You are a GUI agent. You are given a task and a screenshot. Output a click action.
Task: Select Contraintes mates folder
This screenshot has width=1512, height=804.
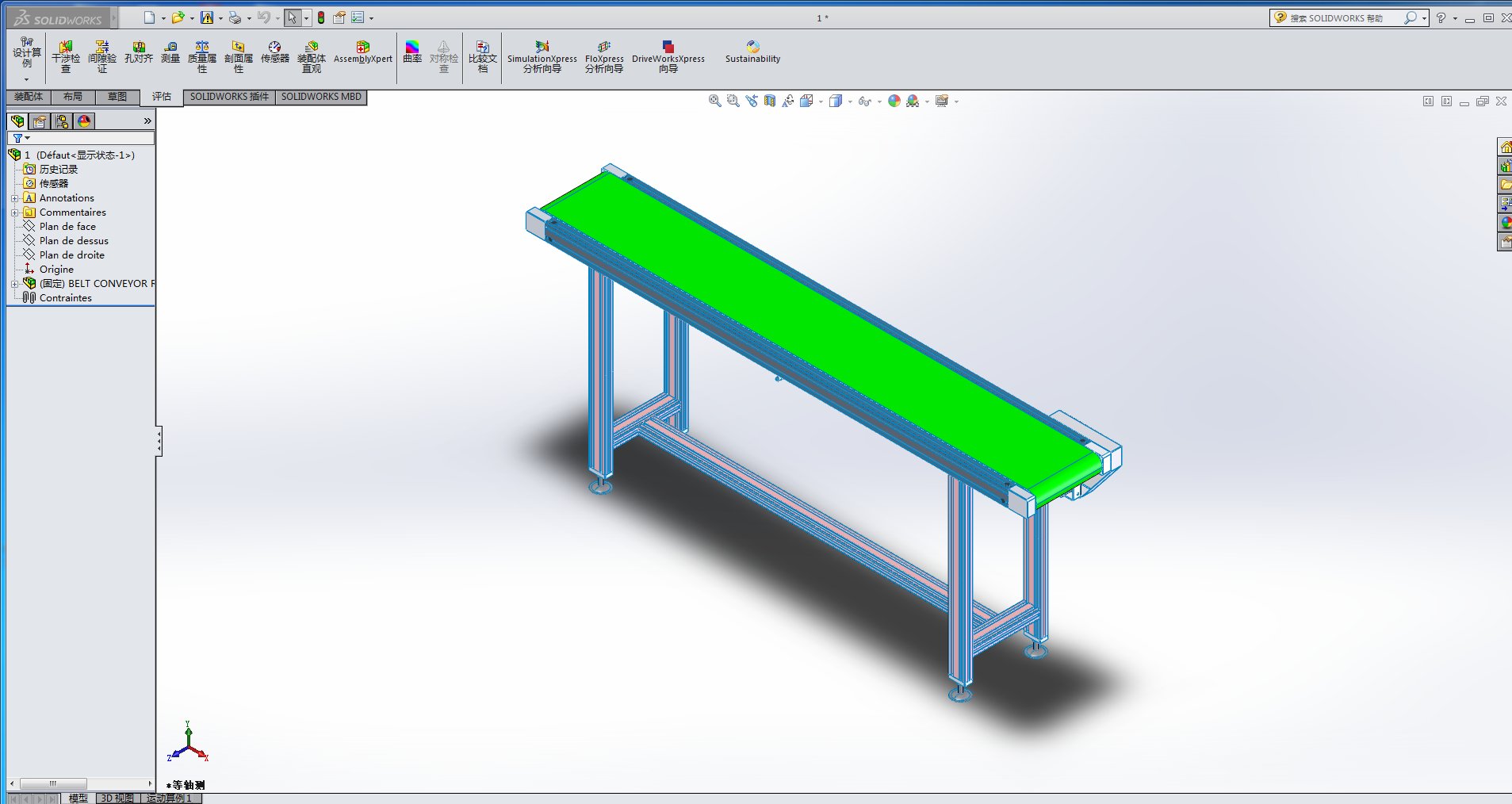click(x=66, y=298)
